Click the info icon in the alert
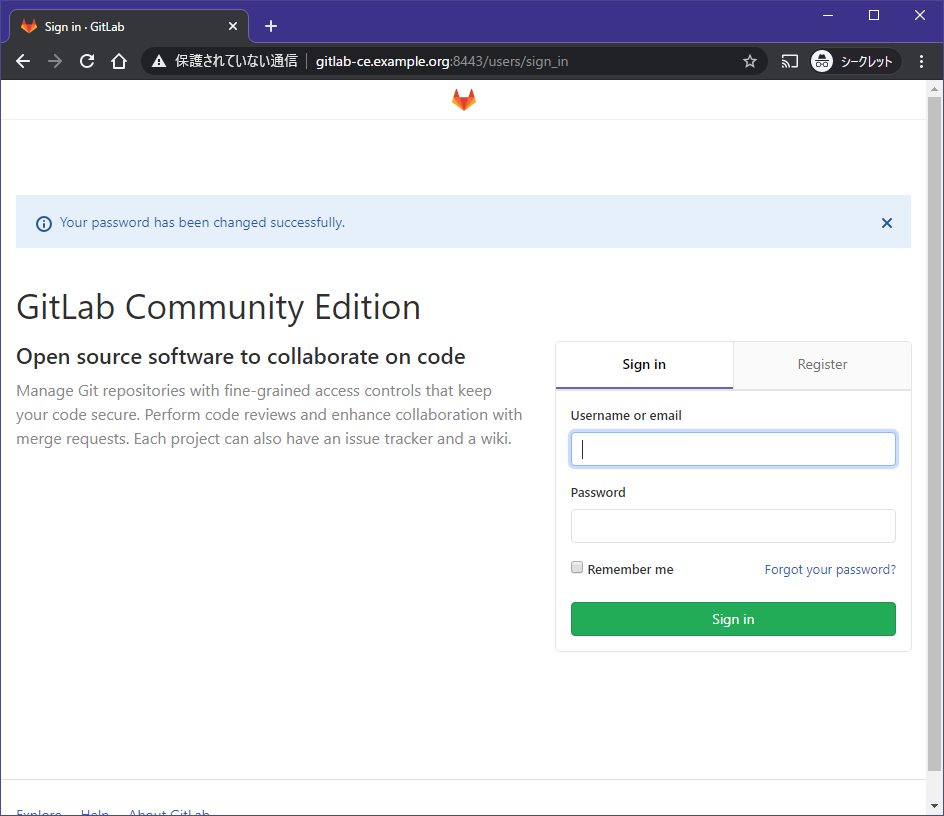The height and width of the screenshot is (816, 944). [44, 223]
